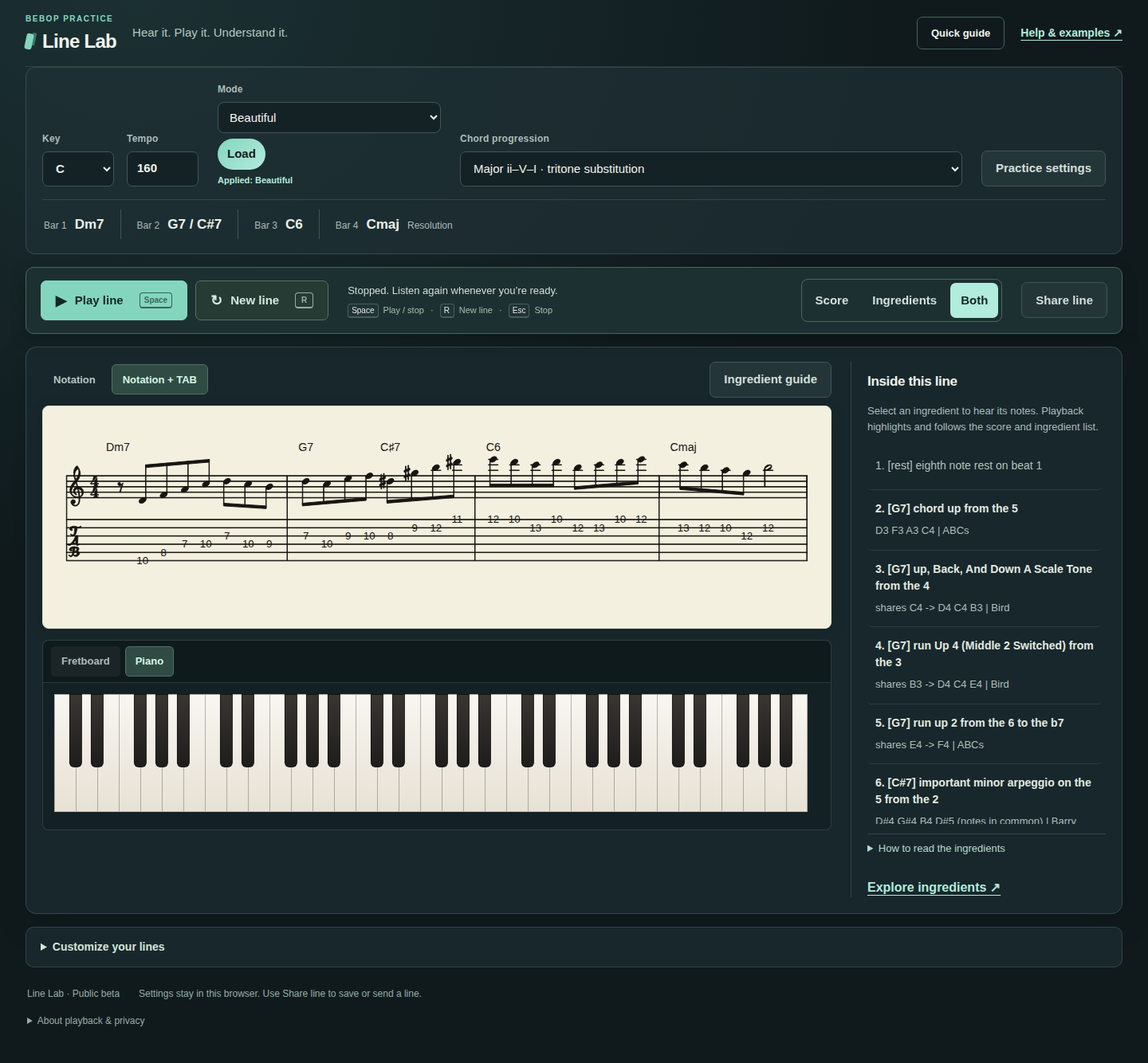1148x1063 pixels.
Task: Click the Esc Stop shortcut hint
Action: tap(531, 310)
